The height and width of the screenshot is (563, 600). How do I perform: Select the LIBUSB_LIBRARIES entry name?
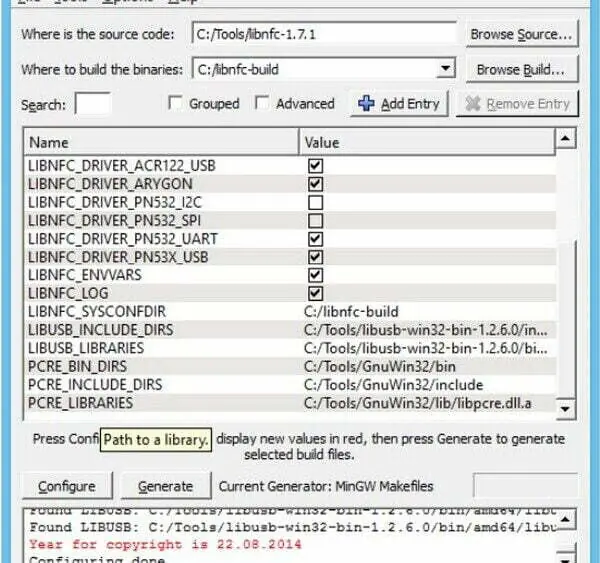tap(86, 348)
